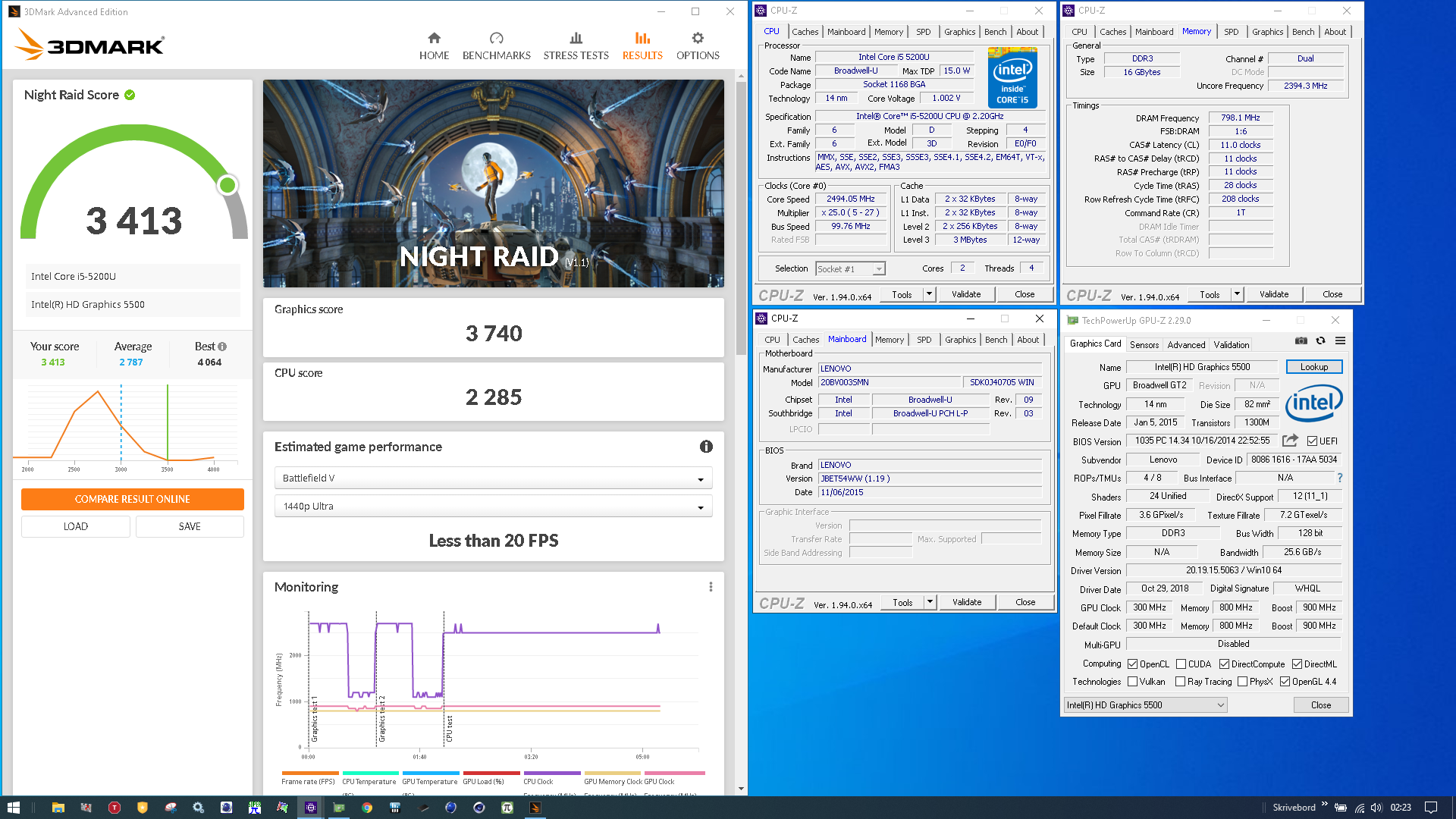Viewport: 1456px width, 819px height.
Task: Open Bench tab in CPU-Z Mainboard window
Action: (996, 340)
